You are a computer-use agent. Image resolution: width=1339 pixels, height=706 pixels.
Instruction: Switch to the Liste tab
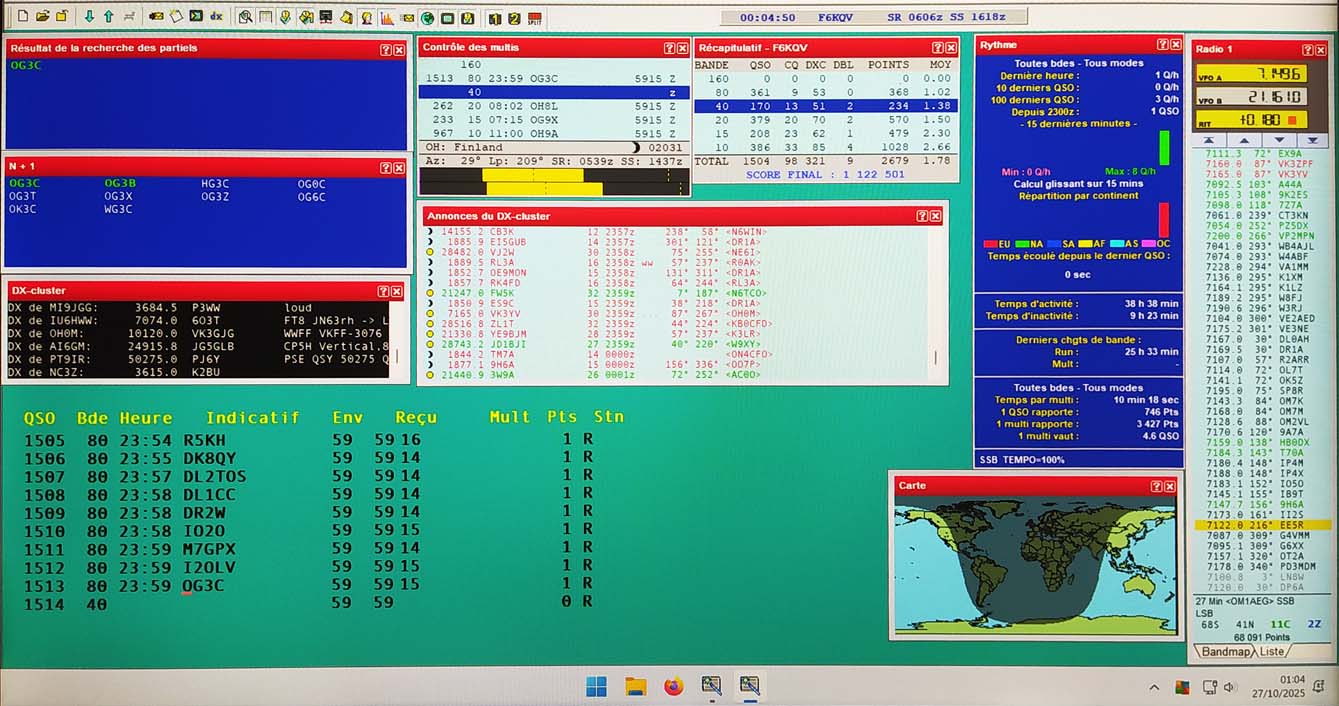coord(1273,651)
